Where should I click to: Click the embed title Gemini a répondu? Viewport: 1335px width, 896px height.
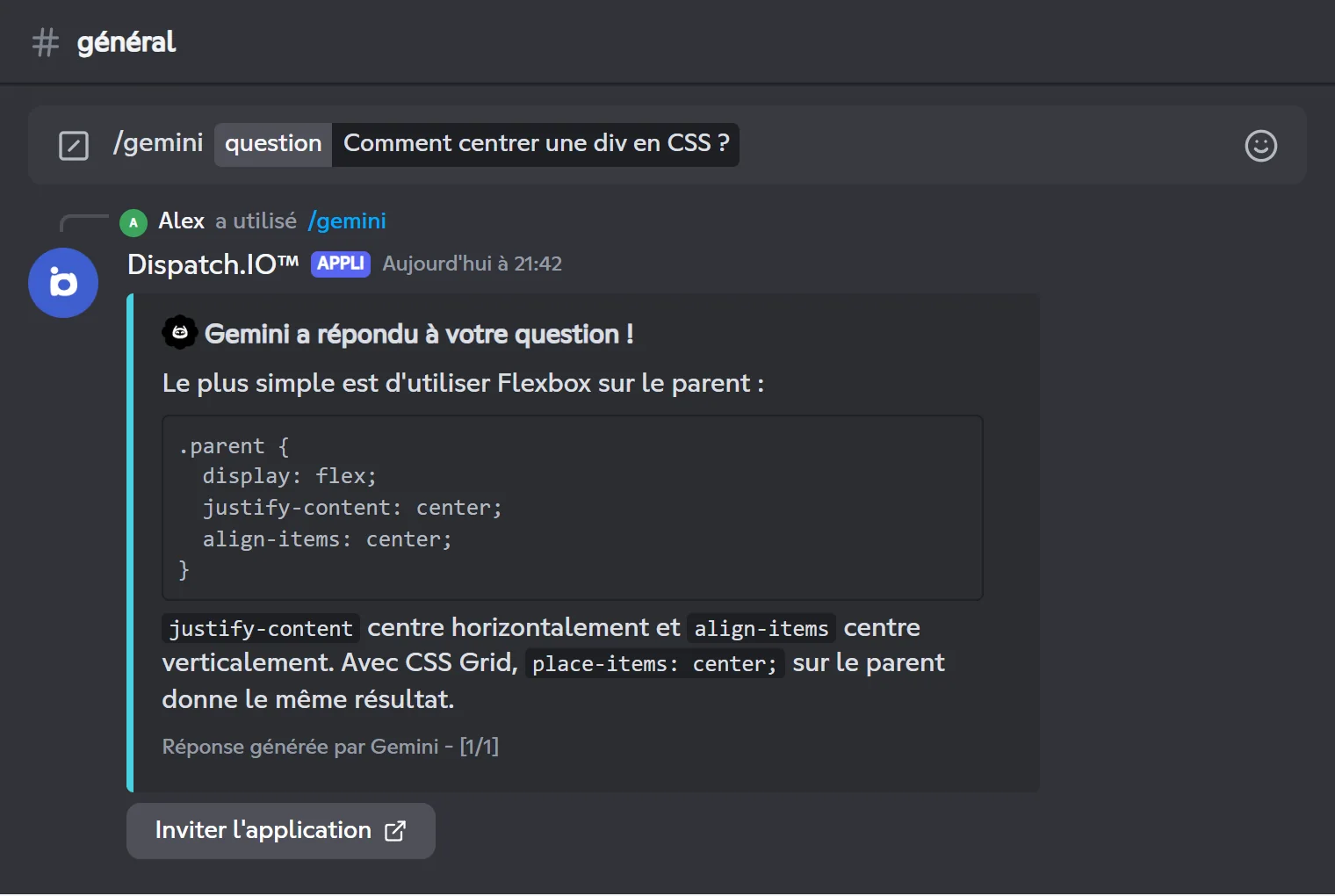[419, 334]
